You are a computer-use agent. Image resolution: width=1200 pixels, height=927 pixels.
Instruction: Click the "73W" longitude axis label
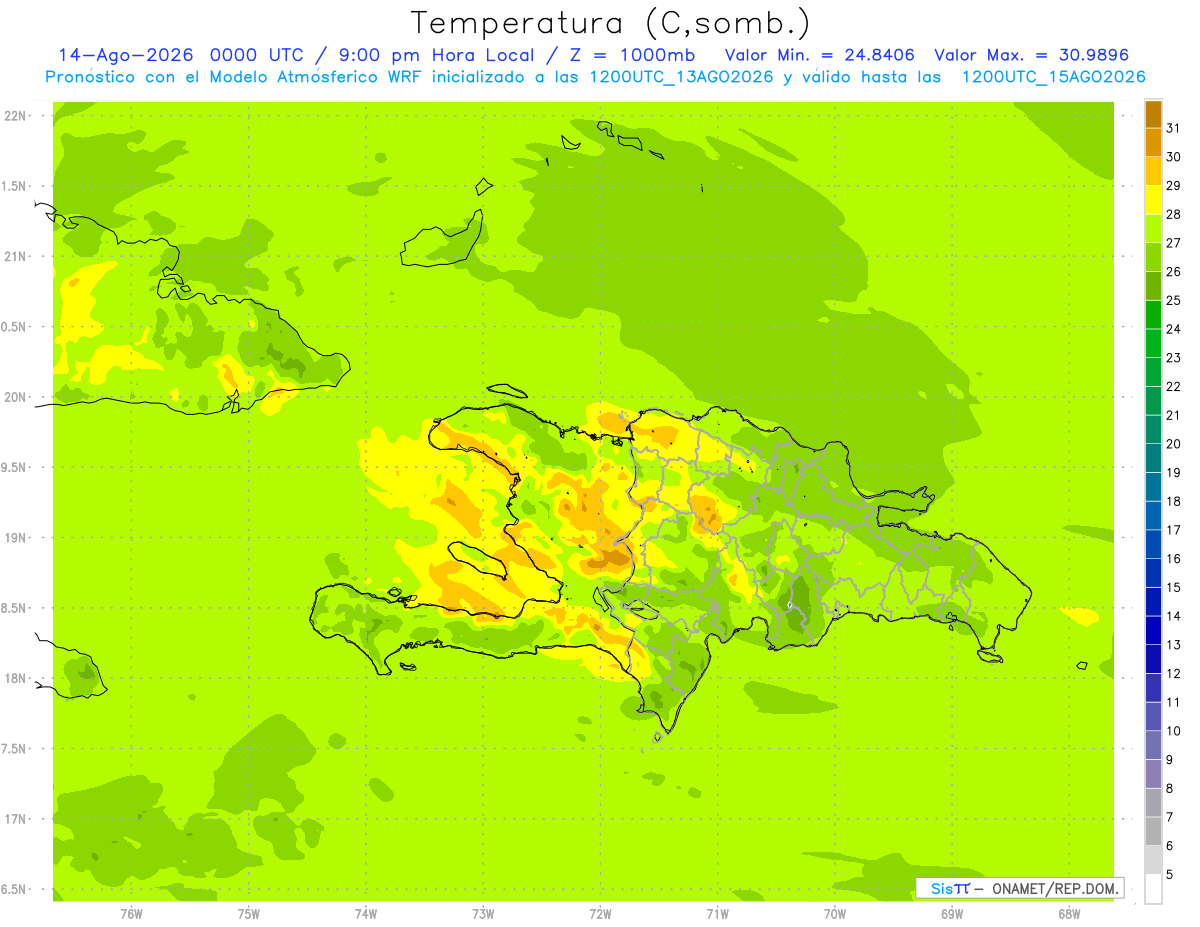[483, 914]
